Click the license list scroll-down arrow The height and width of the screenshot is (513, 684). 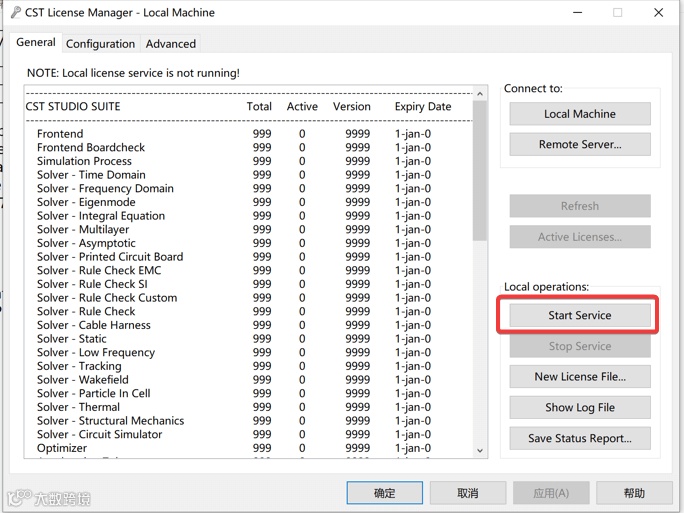[x=480, y=451]
